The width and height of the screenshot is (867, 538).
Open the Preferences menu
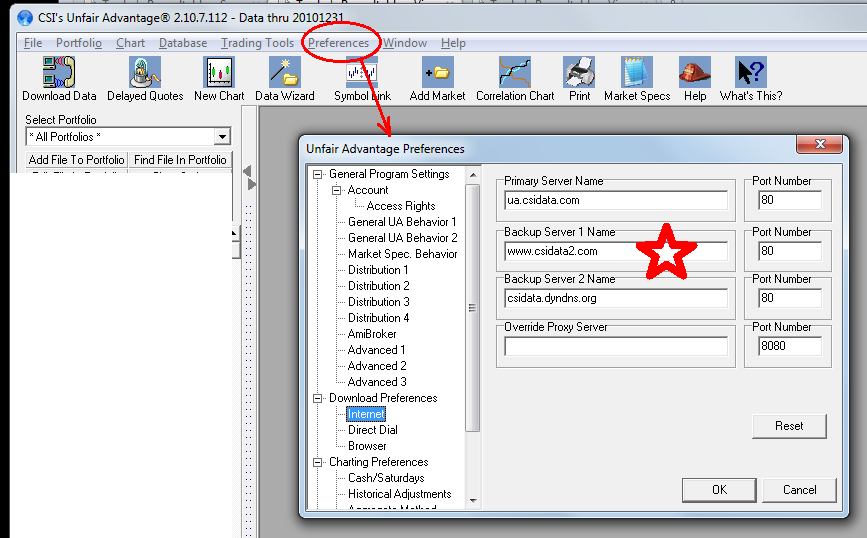coord(338,43)
